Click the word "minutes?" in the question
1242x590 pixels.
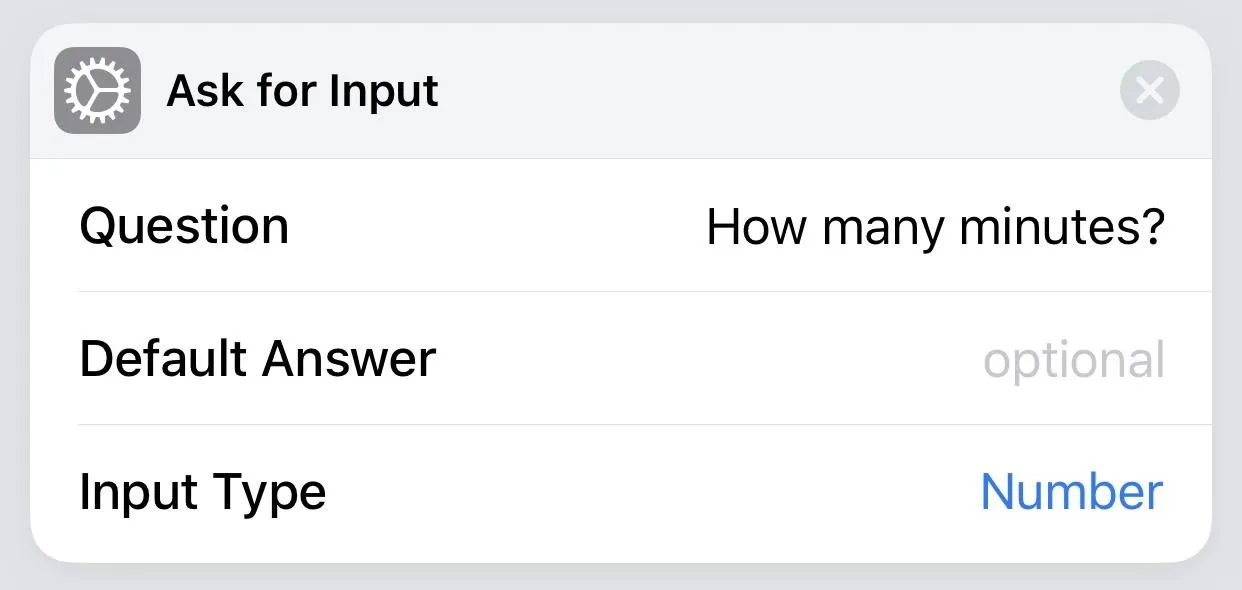[x=1062, y=227]
